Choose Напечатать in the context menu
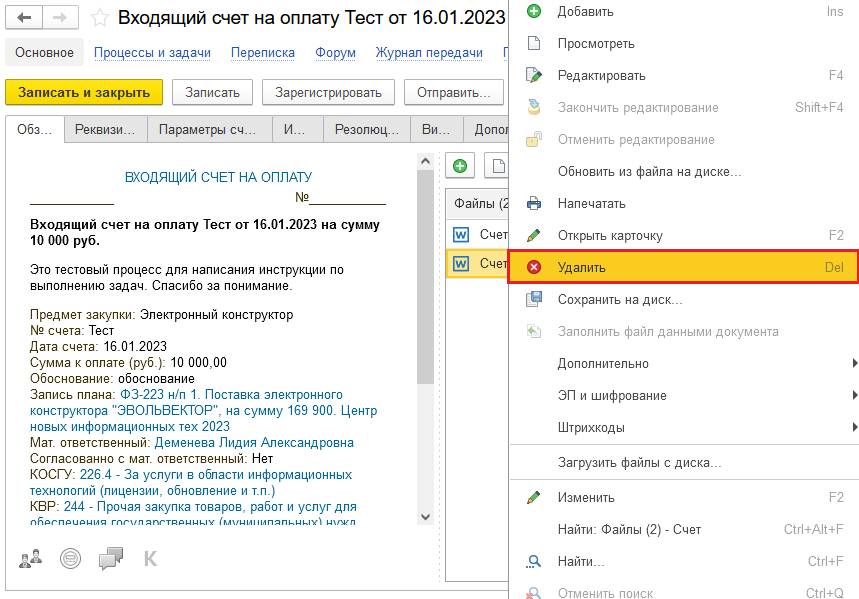The image size is (859, 599). 591,203
